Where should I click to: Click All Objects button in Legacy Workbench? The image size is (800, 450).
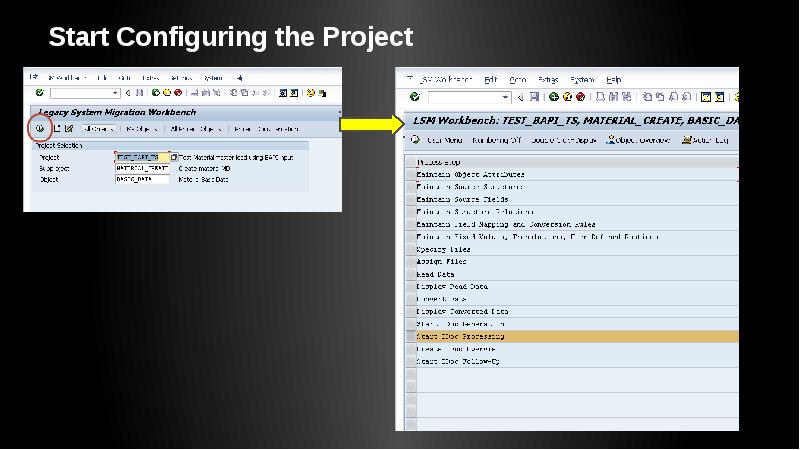click(98, 129)
